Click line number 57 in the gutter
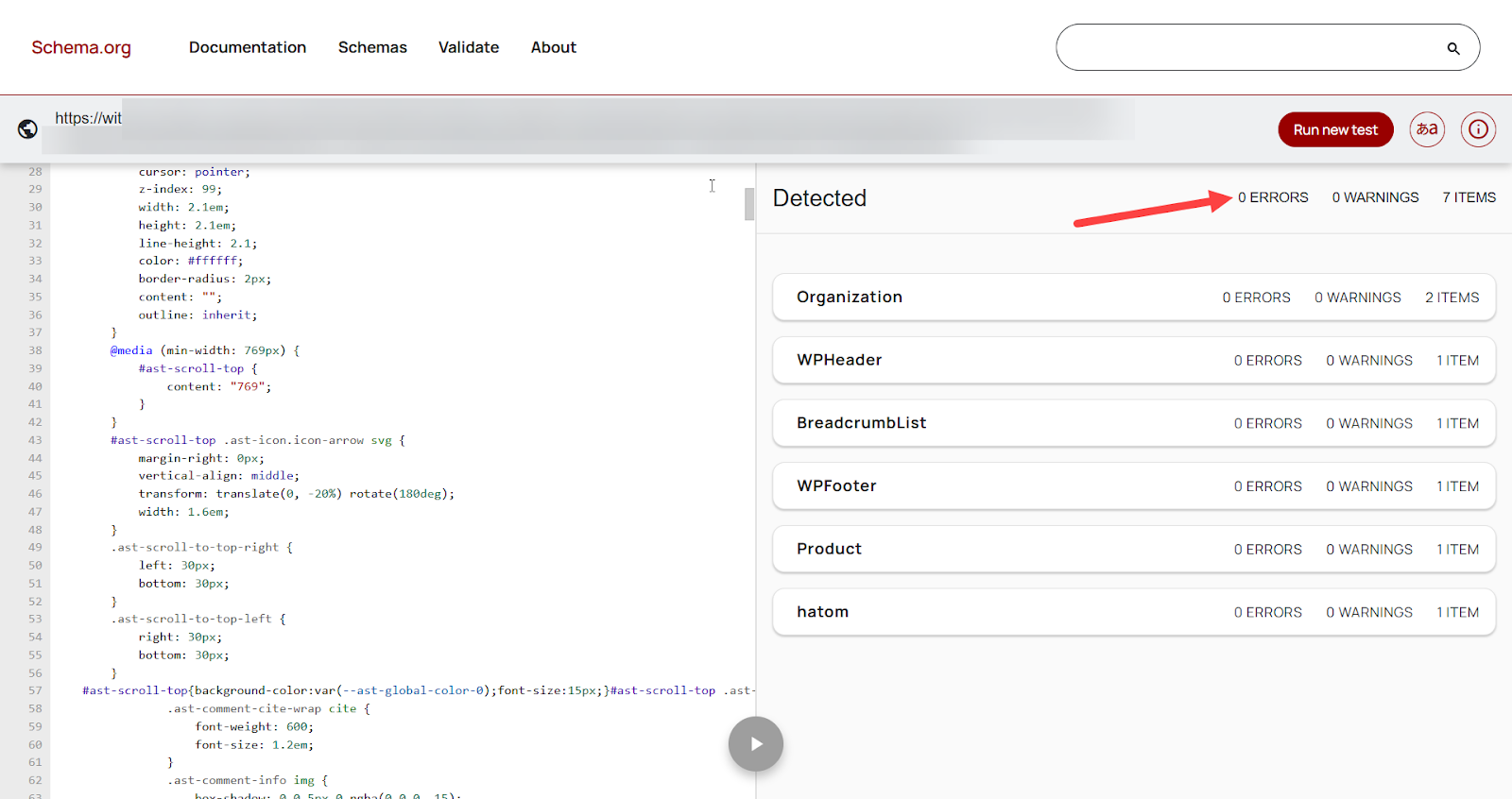Screen dimensions: 1512x799 point(35,691)
